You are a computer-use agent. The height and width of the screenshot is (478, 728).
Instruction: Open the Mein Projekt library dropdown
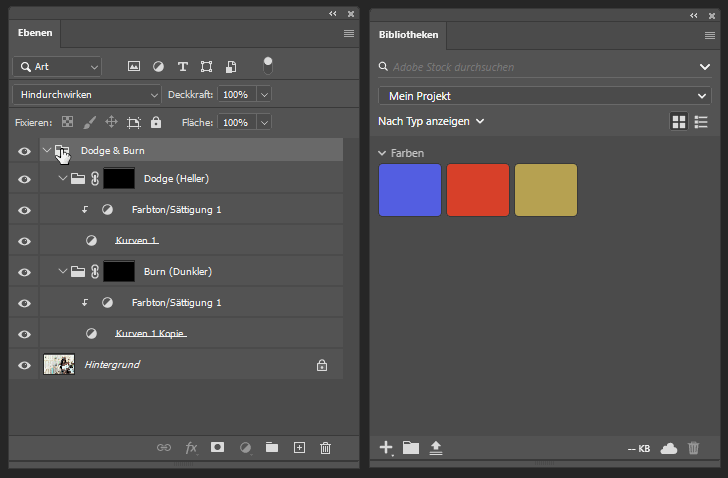click(544, 96)
